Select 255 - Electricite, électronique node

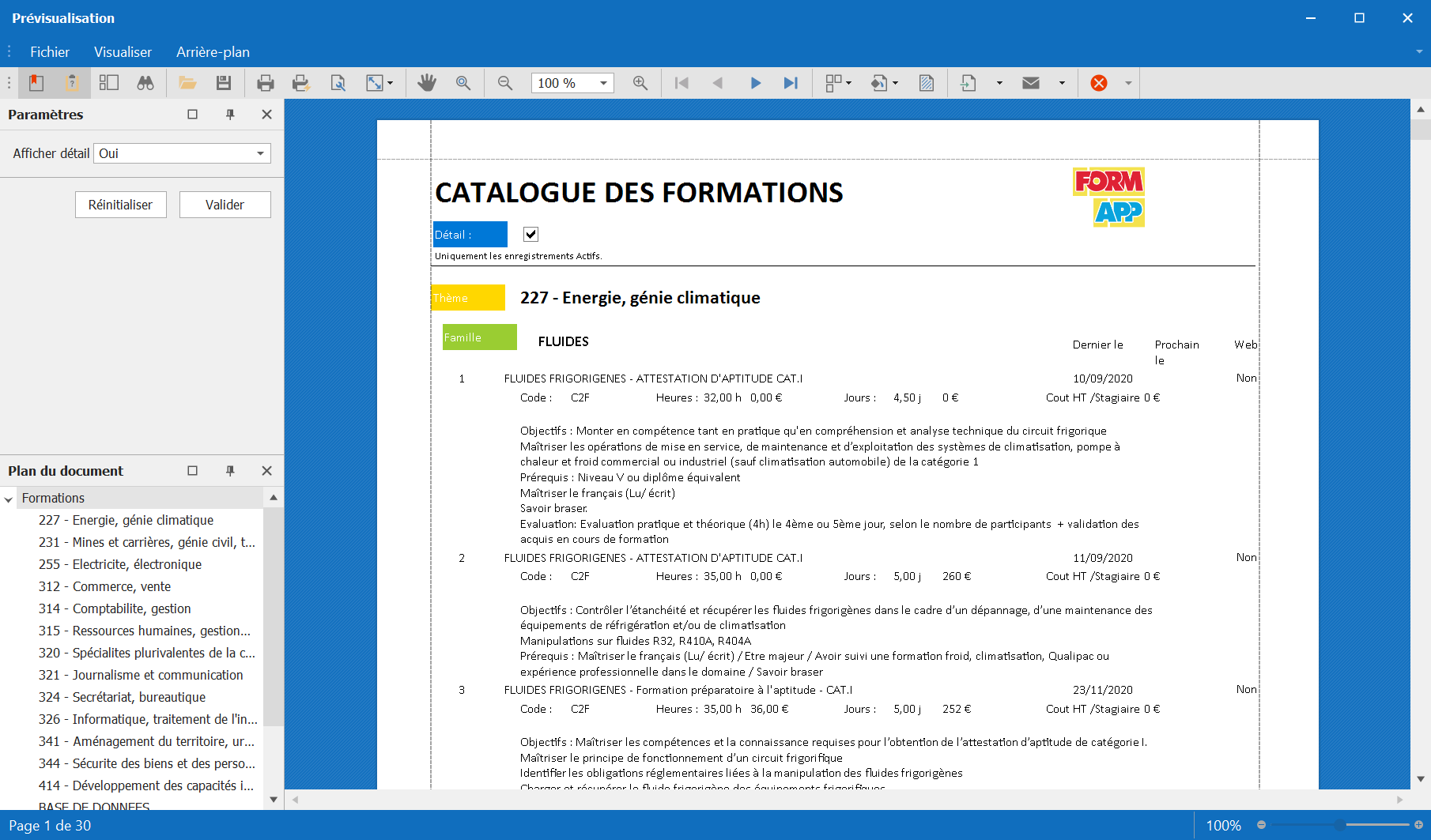coord(120,564)
